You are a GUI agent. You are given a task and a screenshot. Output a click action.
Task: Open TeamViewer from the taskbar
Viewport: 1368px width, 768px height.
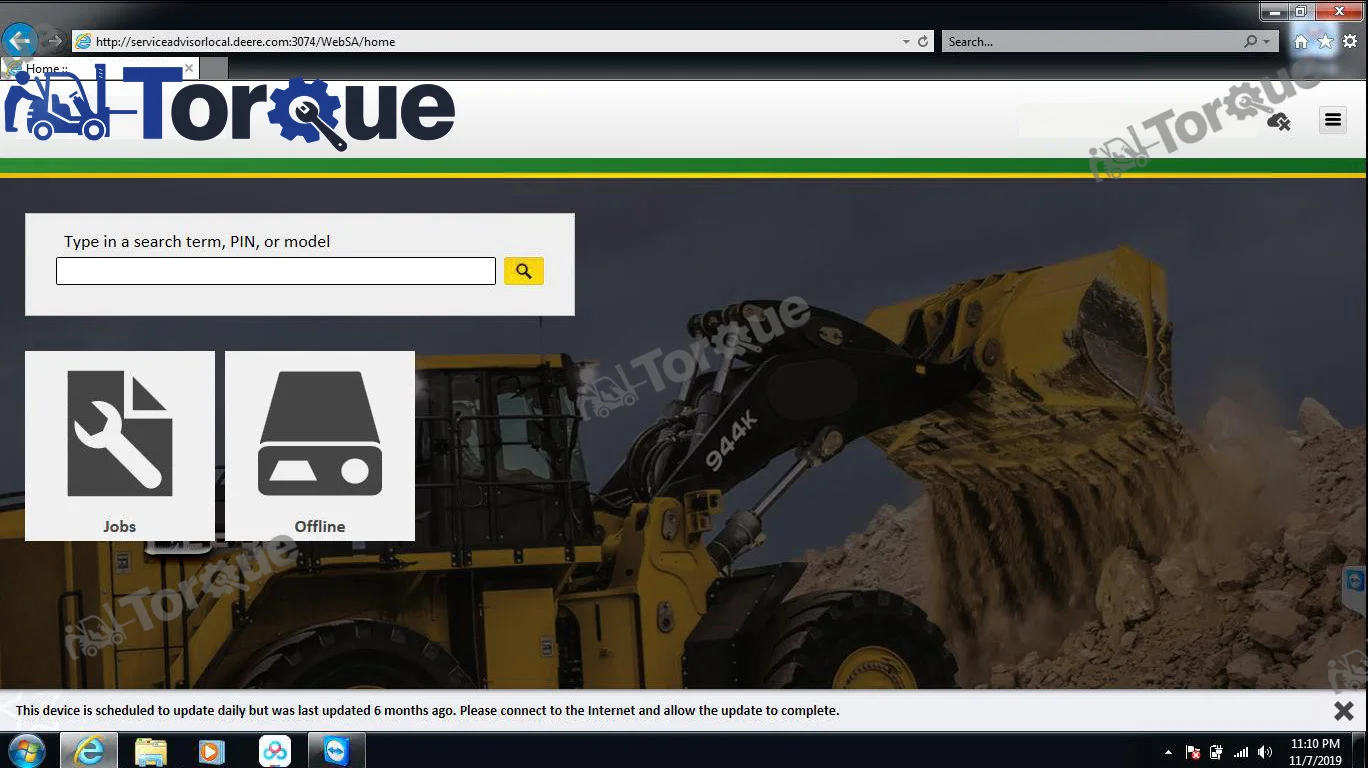point(337,750)
